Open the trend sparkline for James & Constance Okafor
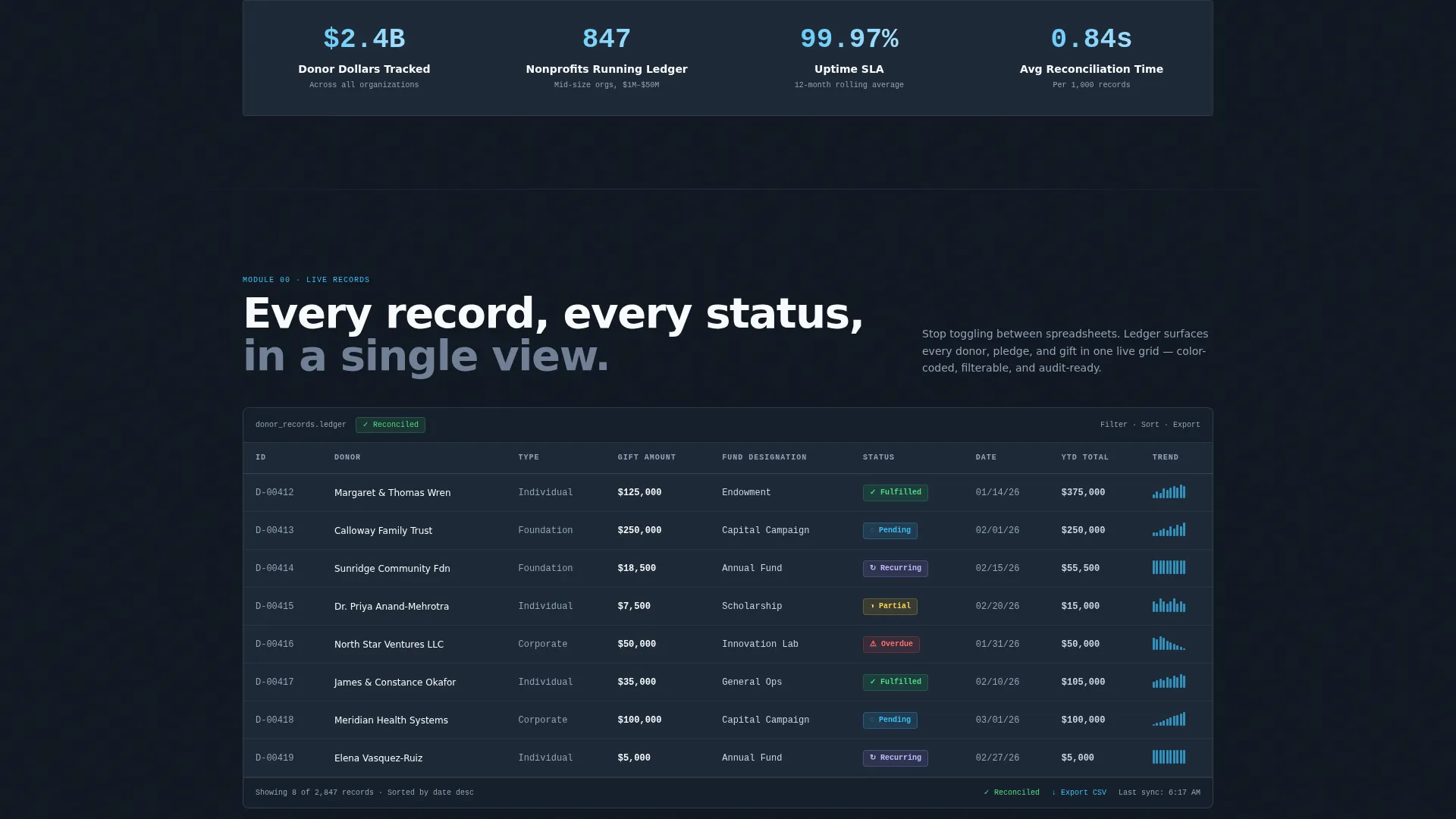Image resolution: width=1456 pixels, height=819 pixels. [1169, 681]
